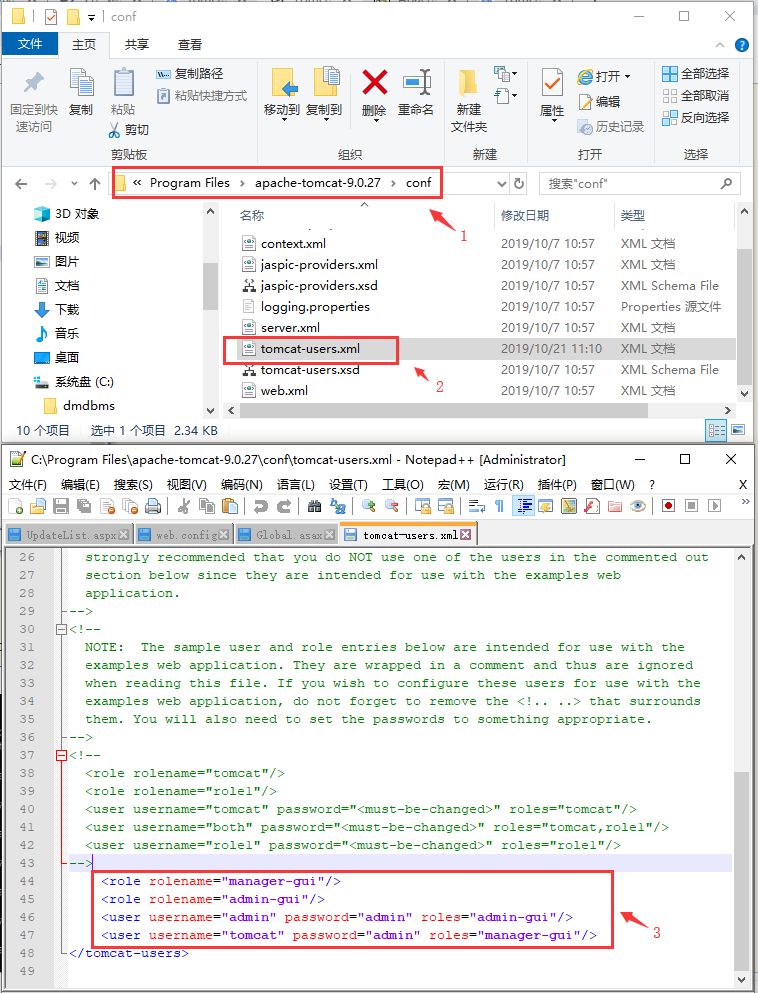Click Cut (剪切) in Explorer ribbon
This screenshot has height=993, width=758.
pos(129,130)
